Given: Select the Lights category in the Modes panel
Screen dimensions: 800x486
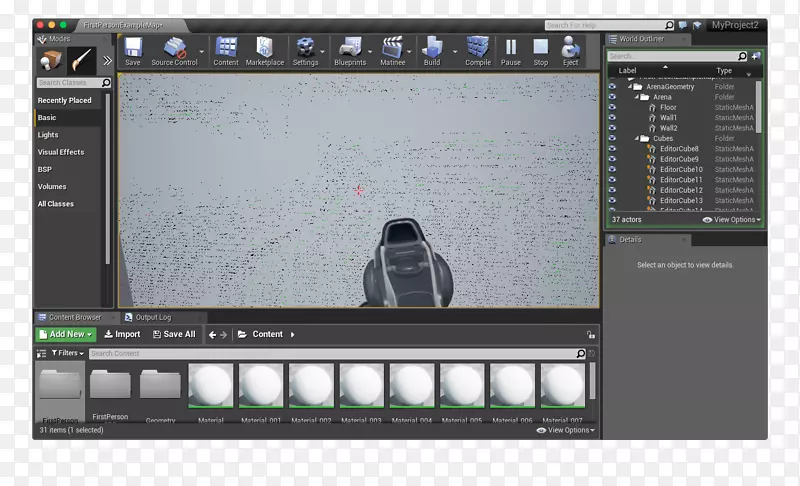Looking at the screenshot, I should click(48, 135).
